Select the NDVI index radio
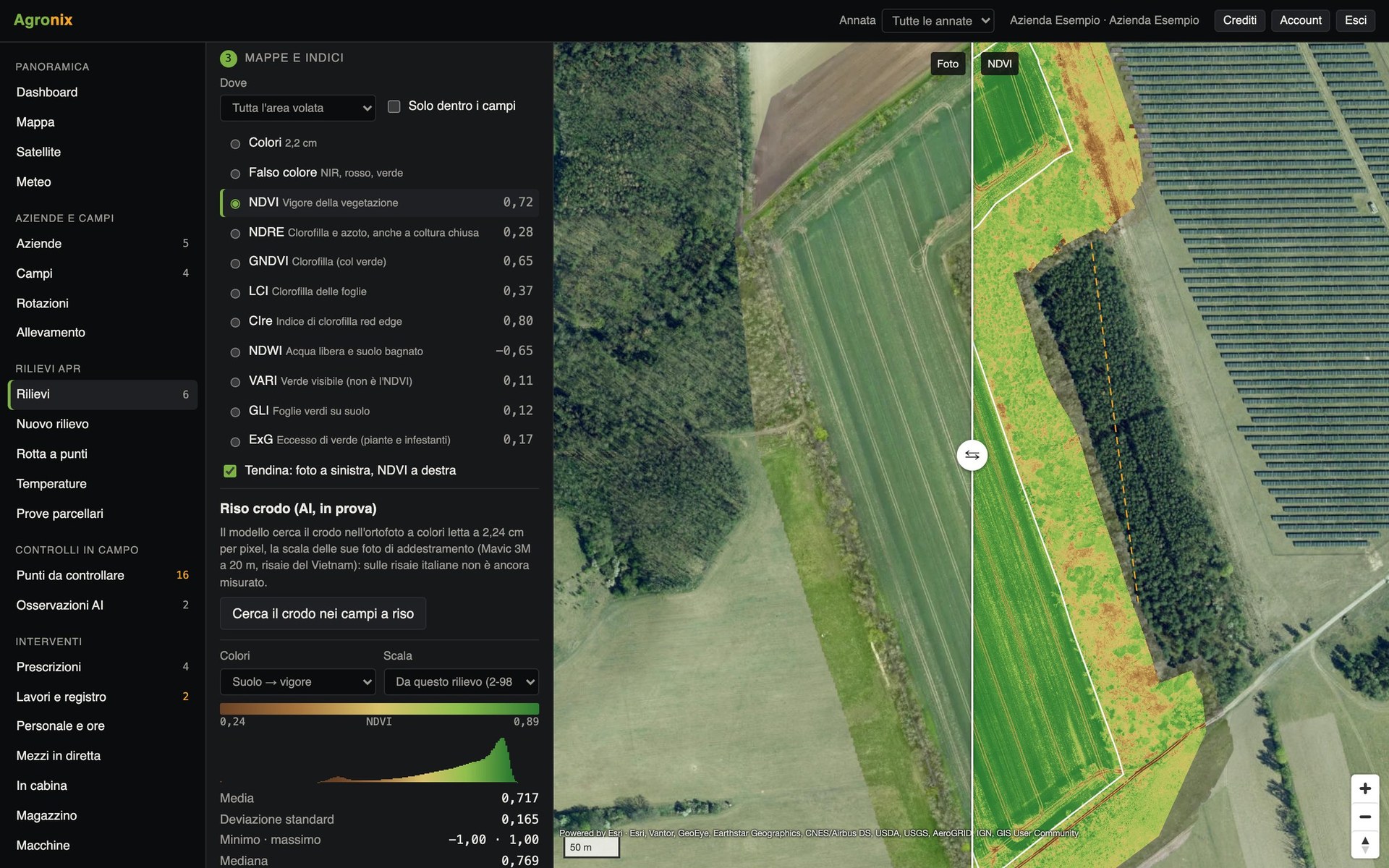Viewport: 1389px width, 868px height. click(235, 204)
